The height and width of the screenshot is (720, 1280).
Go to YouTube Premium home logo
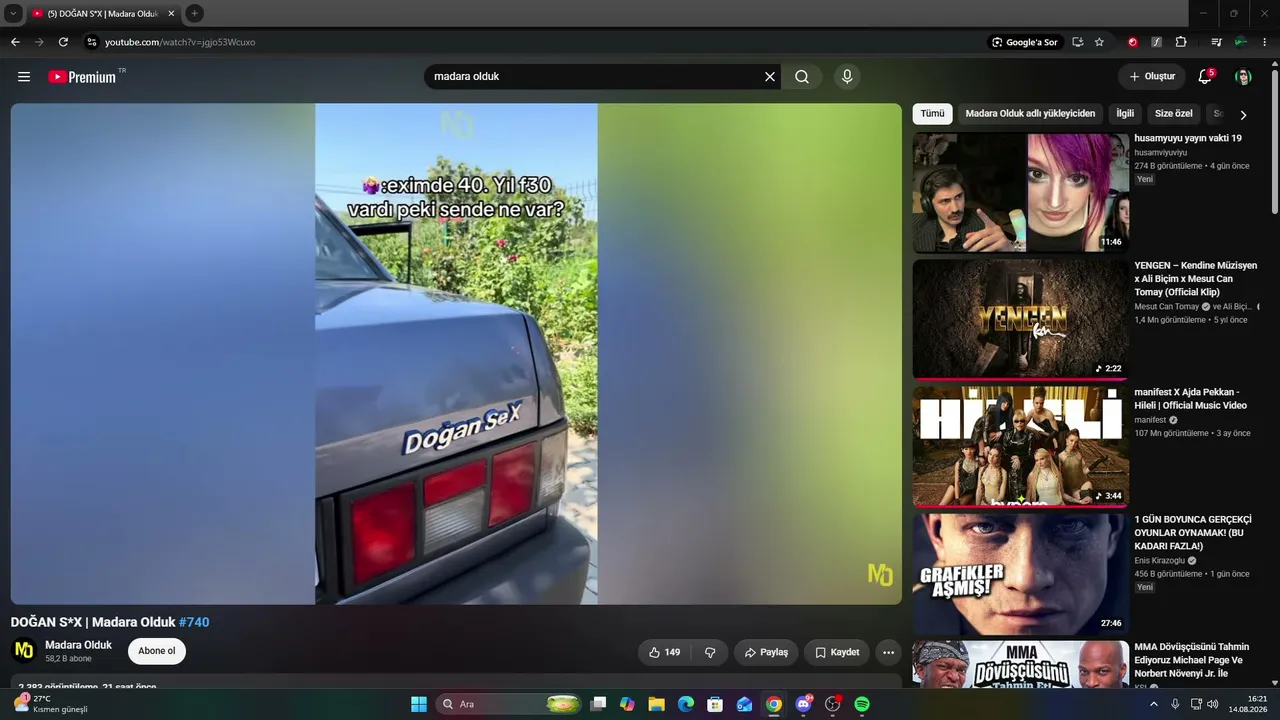tap(82, 77)
